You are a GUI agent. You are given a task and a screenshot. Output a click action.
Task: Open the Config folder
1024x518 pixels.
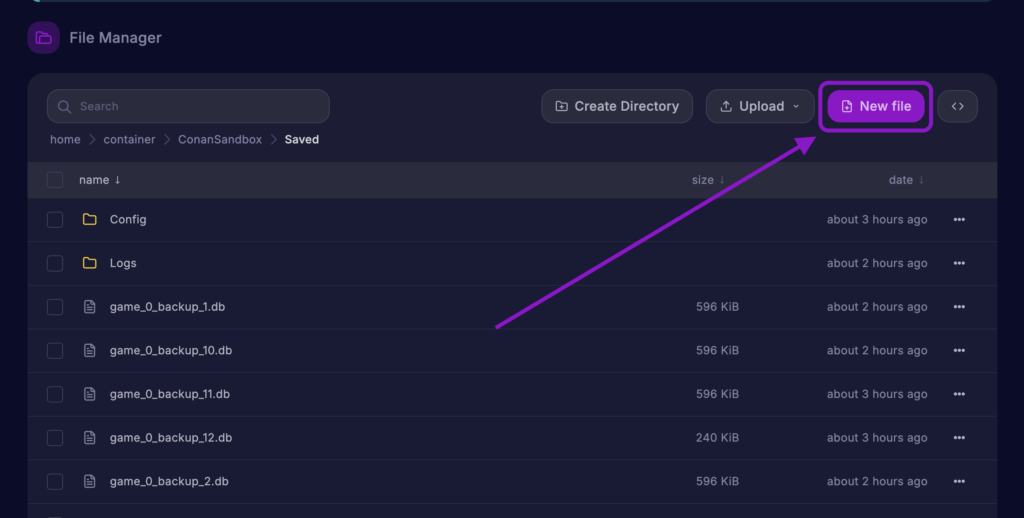tap(128, 219)
